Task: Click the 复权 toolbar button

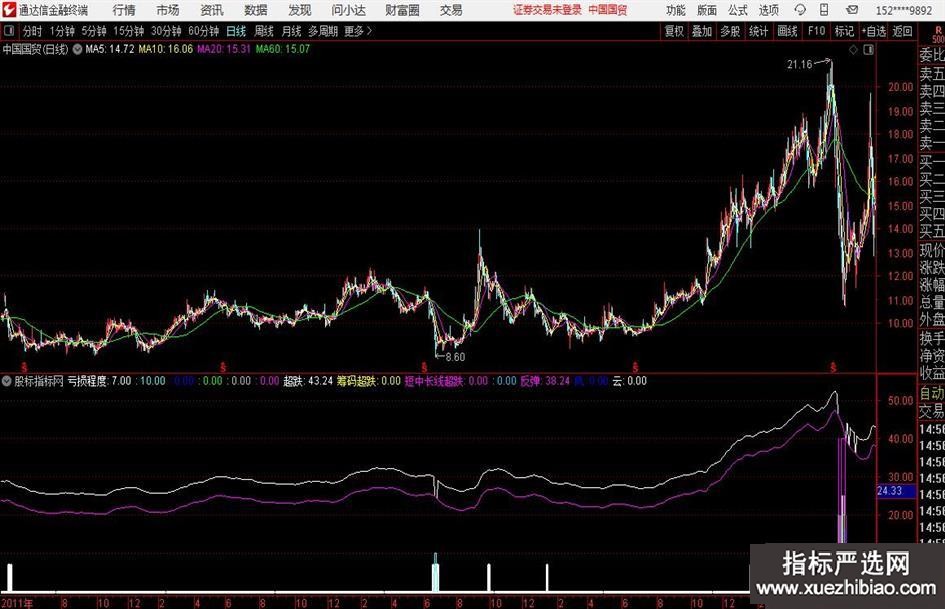Action: (674, 31)
